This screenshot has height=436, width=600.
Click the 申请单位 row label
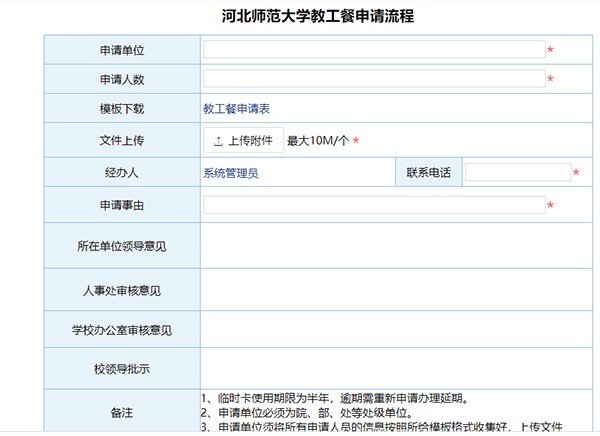tap(121, 50)
